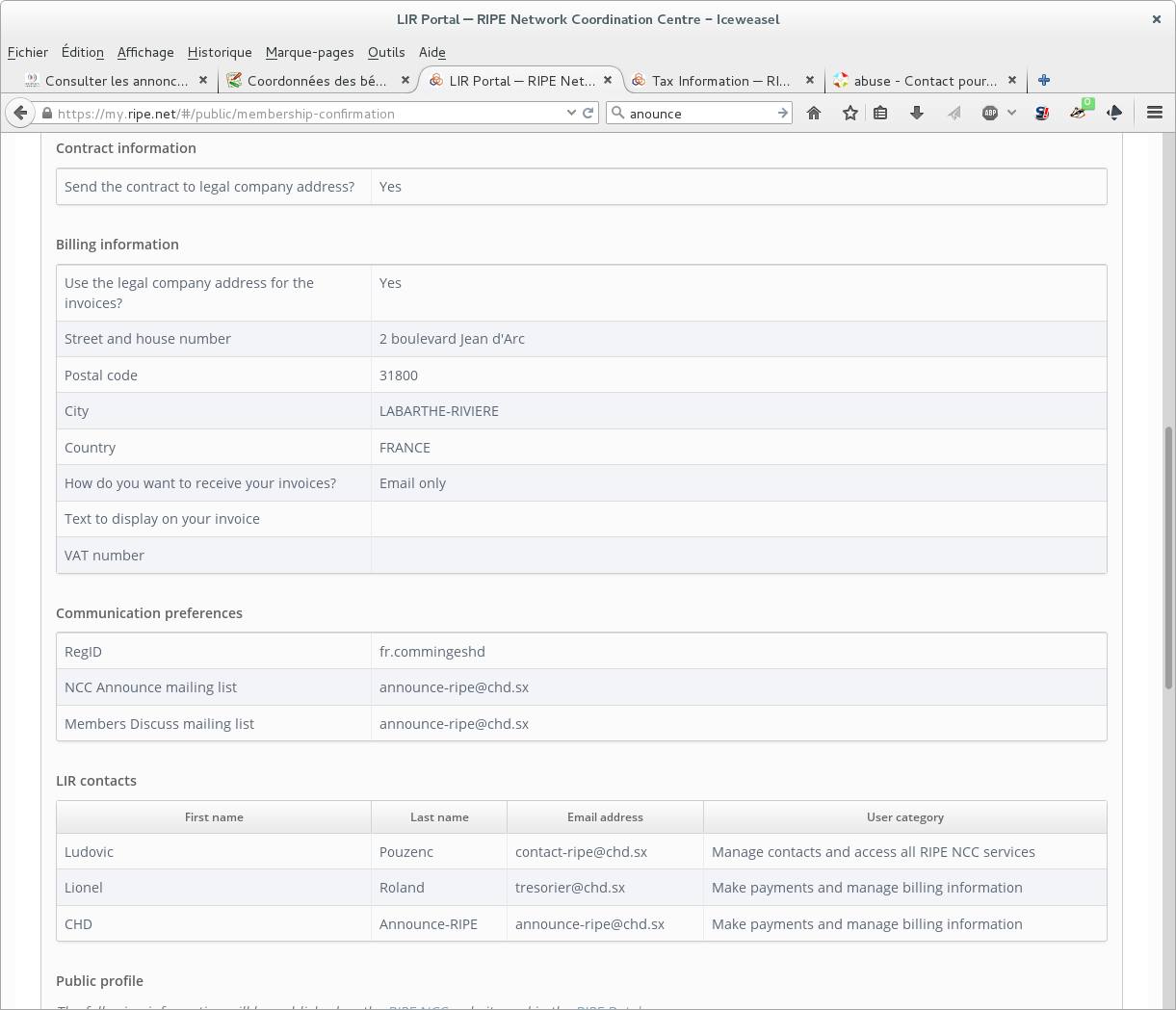
Task: Open the URL history dropdown arrow
Action: coord(571,113)
